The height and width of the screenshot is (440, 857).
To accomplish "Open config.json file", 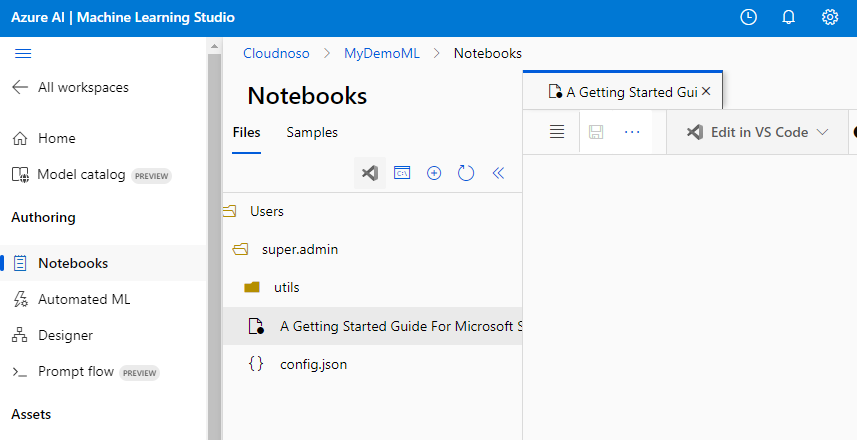I will tap(313, 364).
